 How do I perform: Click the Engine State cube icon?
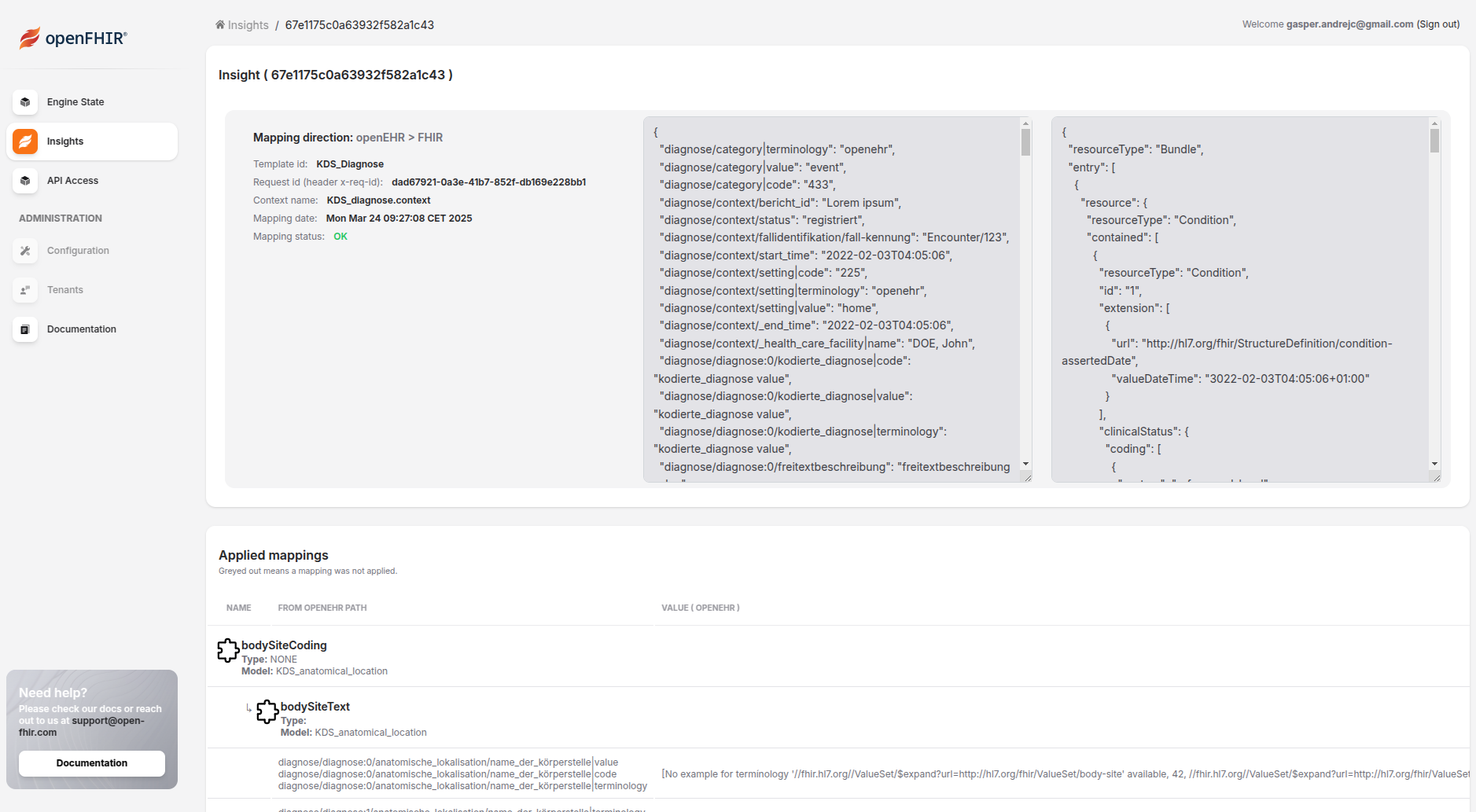(x=25, y=102)
